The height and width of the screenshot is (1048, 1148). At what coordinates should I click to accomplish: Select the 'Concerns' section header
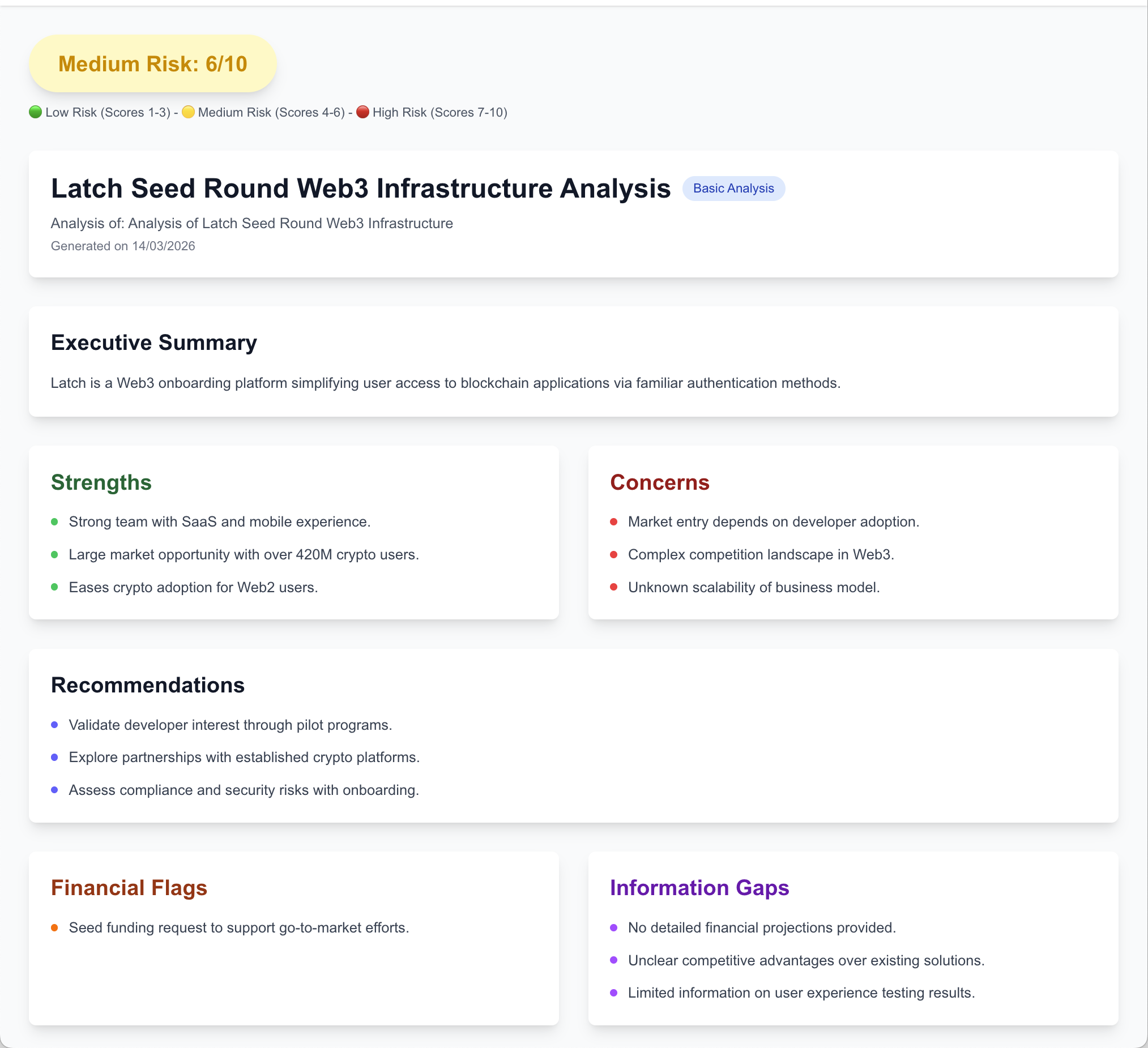pos(660,482)
